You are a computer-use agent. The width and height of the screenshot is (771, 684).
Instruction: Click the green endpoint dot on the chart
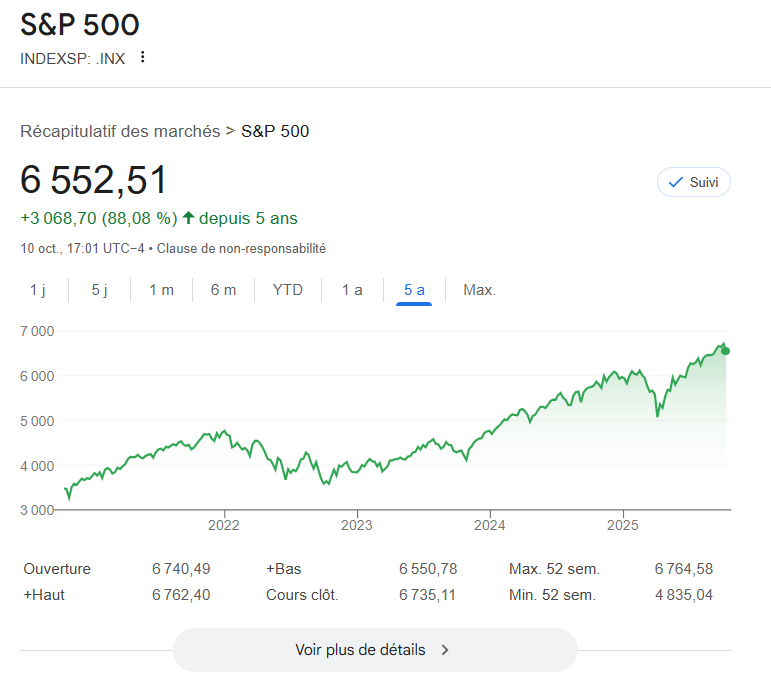point(725,350)
